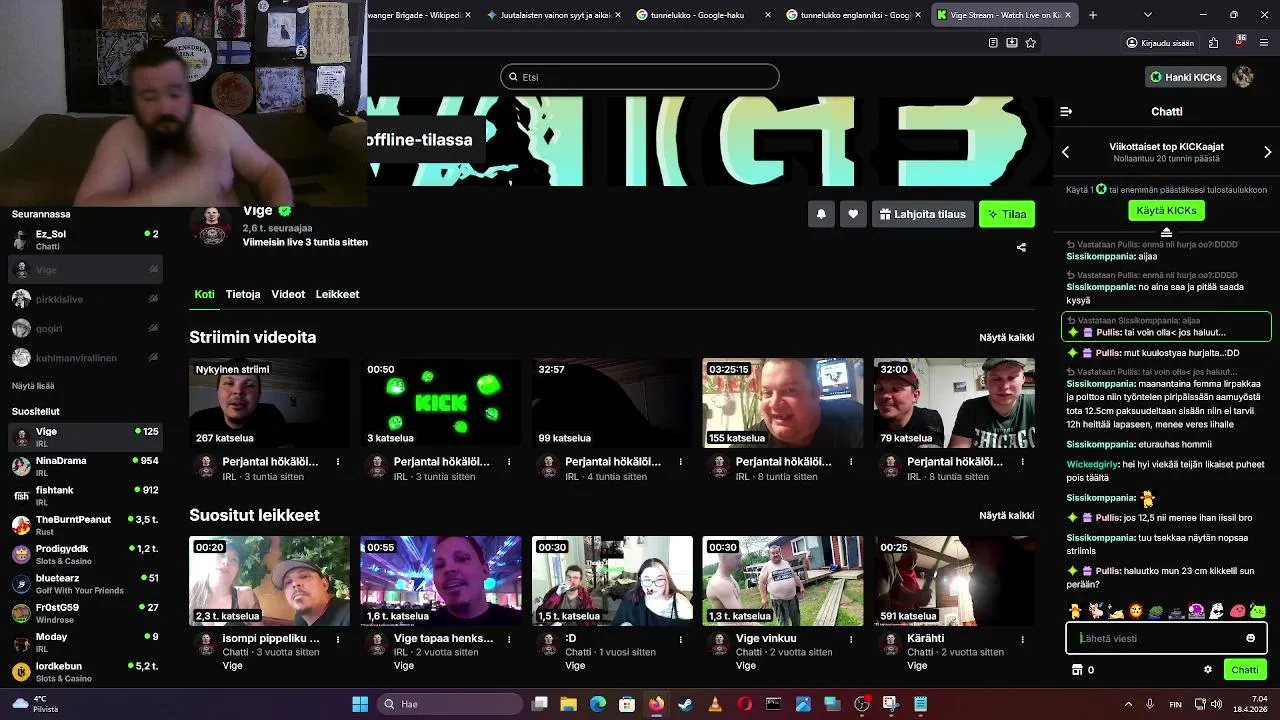Screen dimensions: 1280x720
Task: Open the emoji picker in the chat input
Action: click(x=1250, y=638)
